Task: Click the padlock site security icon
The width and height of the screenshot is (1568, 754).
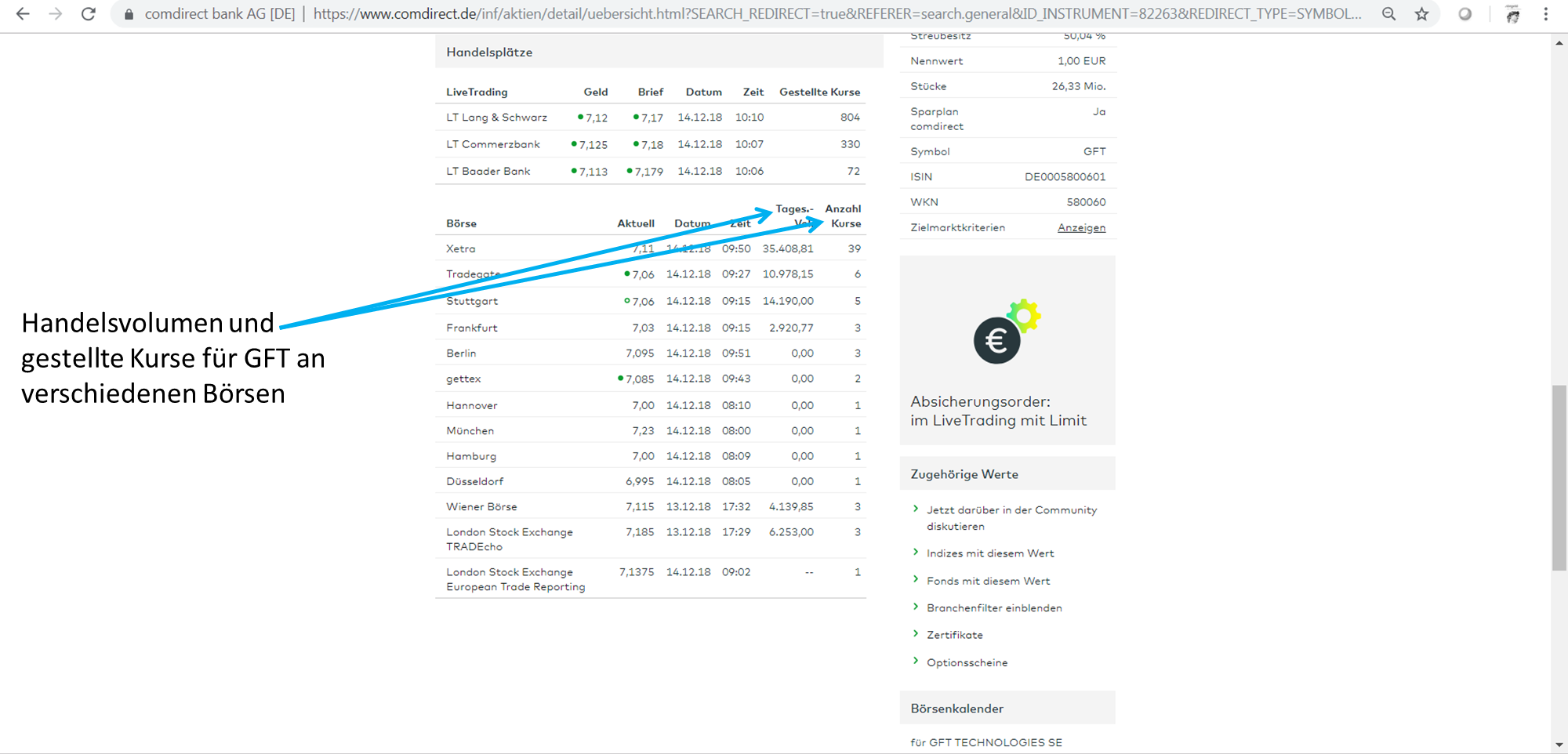Action: point(129,14)
